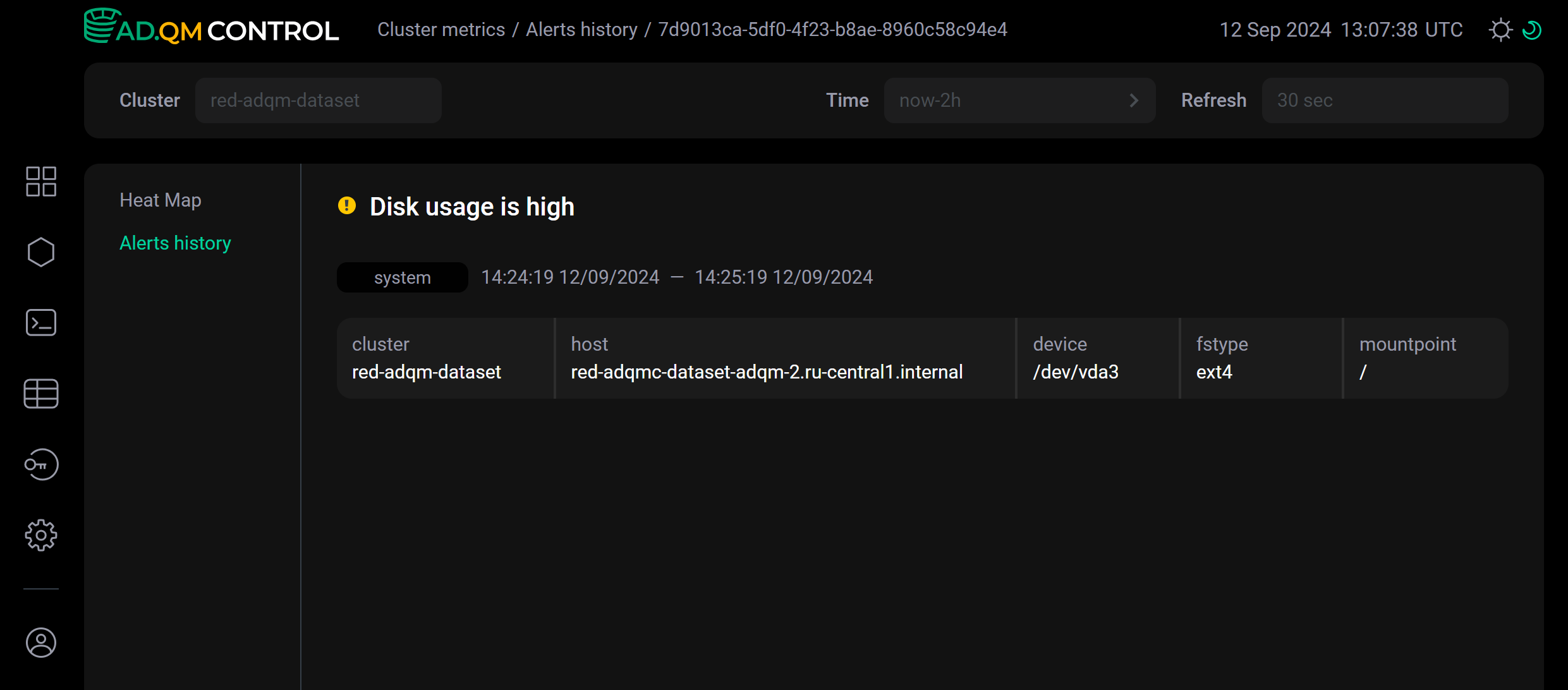This screenshot has height=690, width=1568.
Task: Select the tables icon in the sidebar
Action: 41,394
